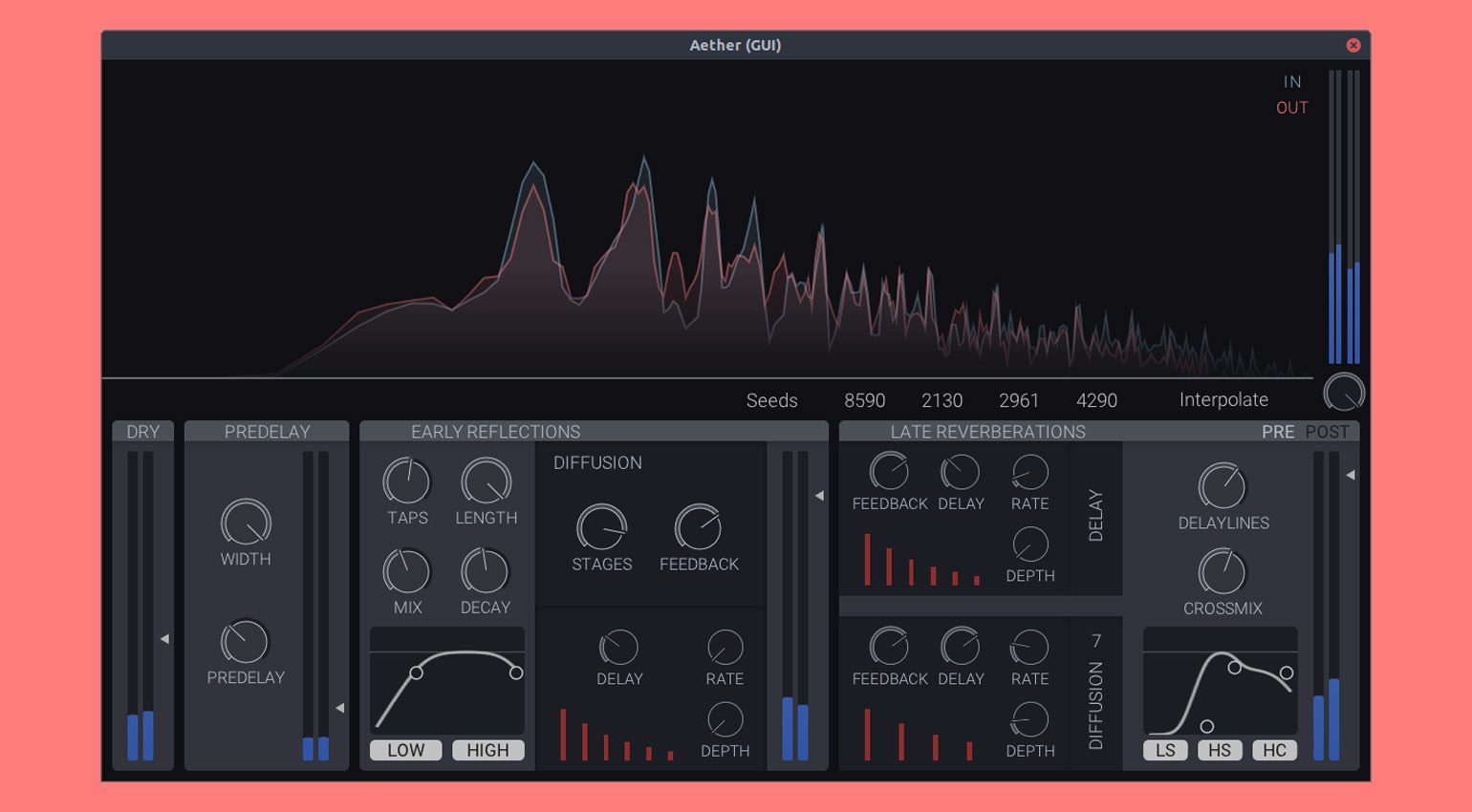Toggle the IN spectrum display

[1292, 82]
